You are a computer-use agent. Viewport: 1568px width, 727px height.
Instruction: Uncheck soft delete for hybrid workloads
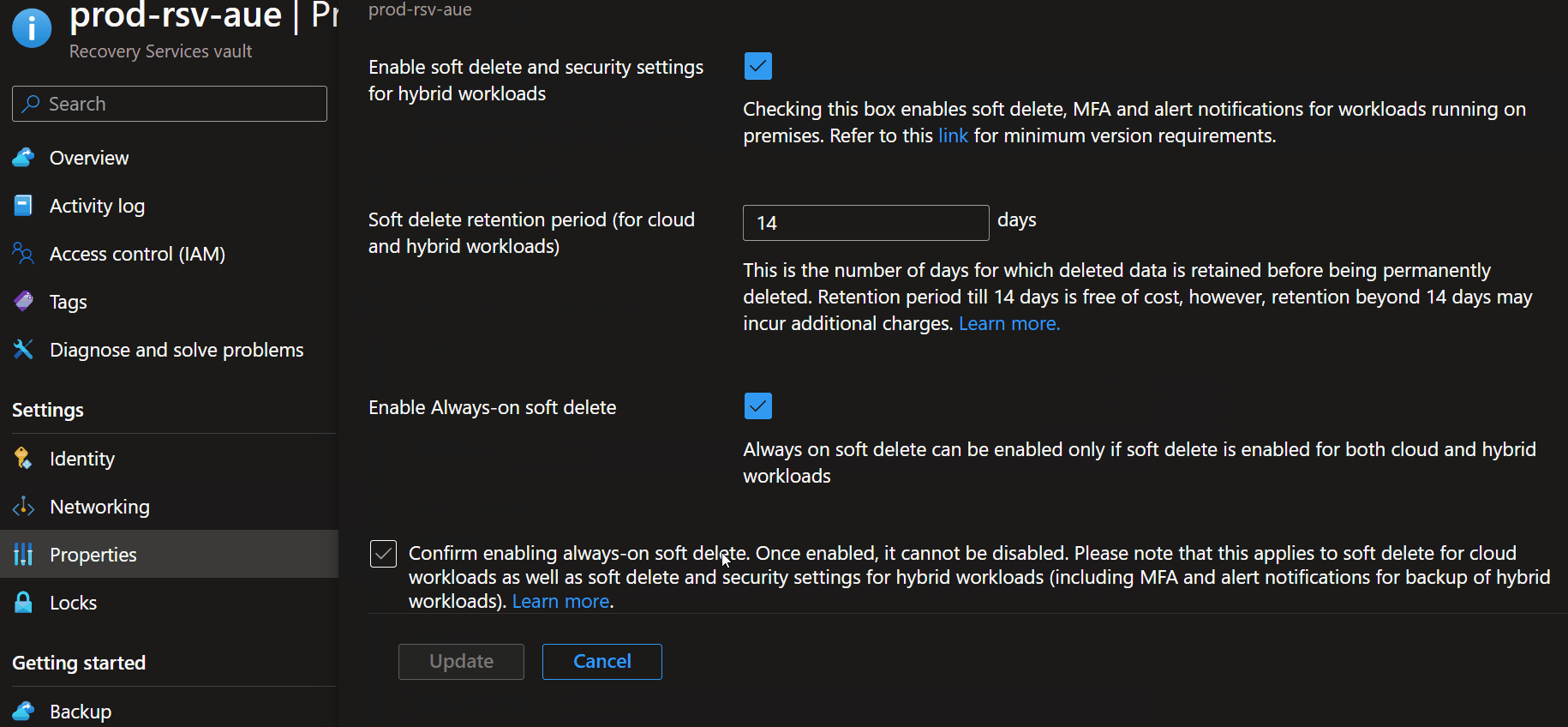tap(758, 66)
